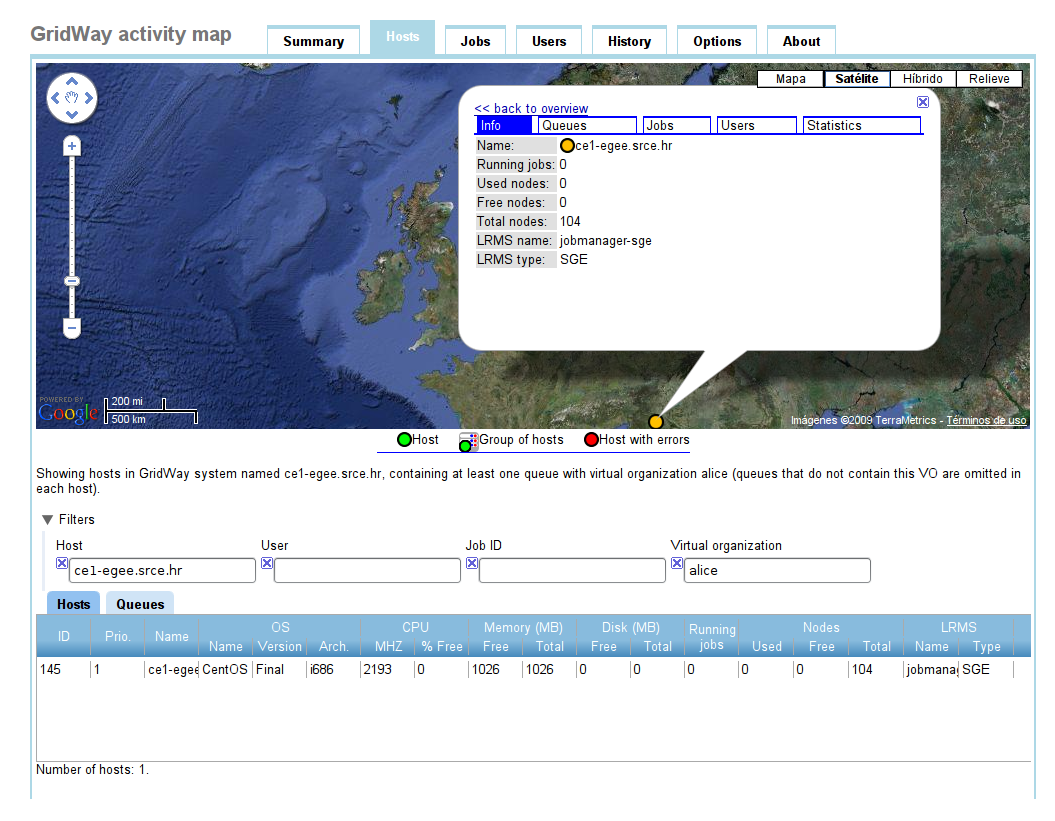This screenshot has width=1055, height=821.
Task: Sort by Running jobs column
Action: pyautogui.click(x=712, y=637)
